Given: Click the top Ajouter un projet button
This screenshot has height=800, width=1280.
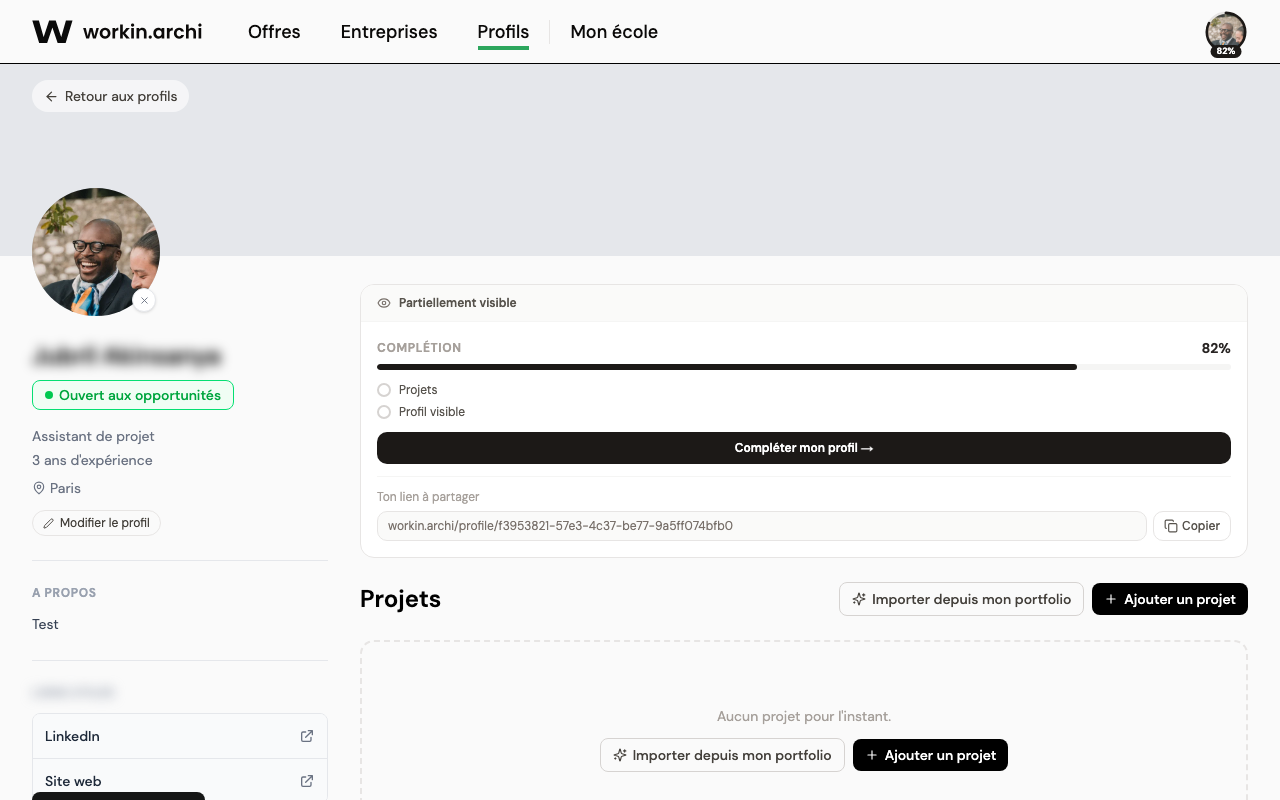Looking at the screenshot, I should [x=1170, y=599].
